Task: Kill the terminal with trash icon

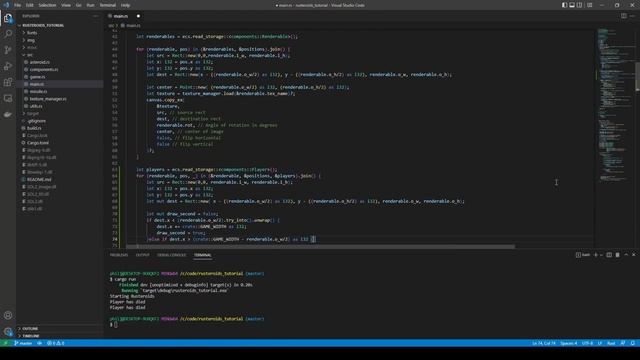Action: pos(618,255)
